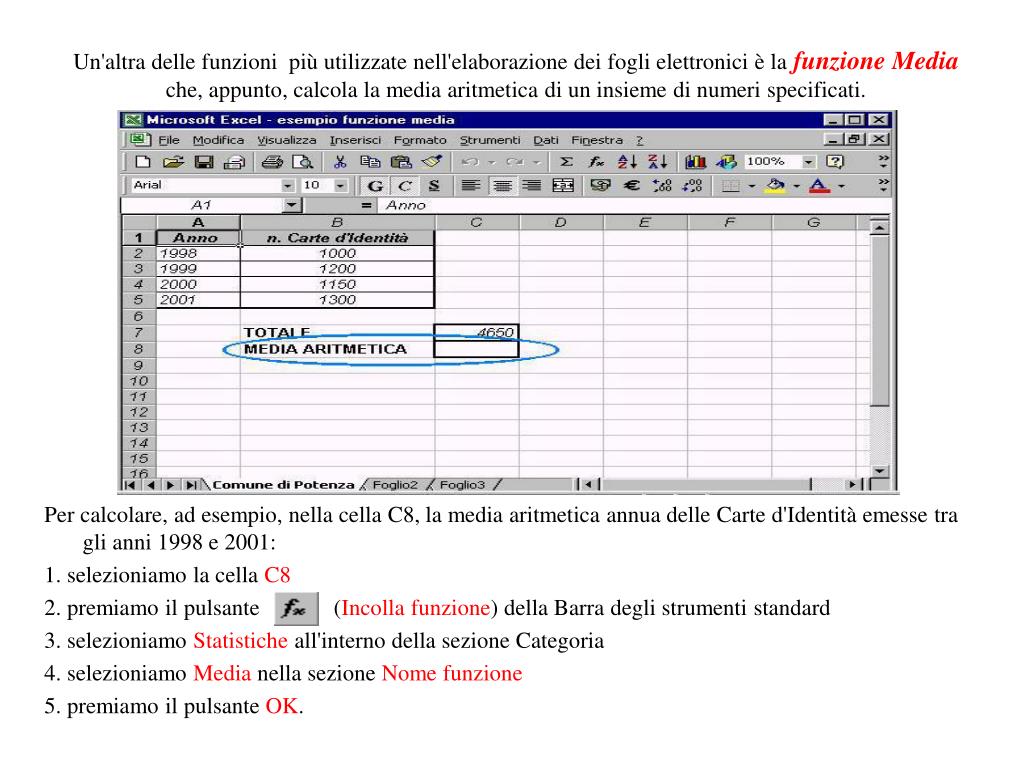This screenshot has height=768, width=1024.
Task: Click the AutoSum sigma icon
Action: tap(566, 162)
